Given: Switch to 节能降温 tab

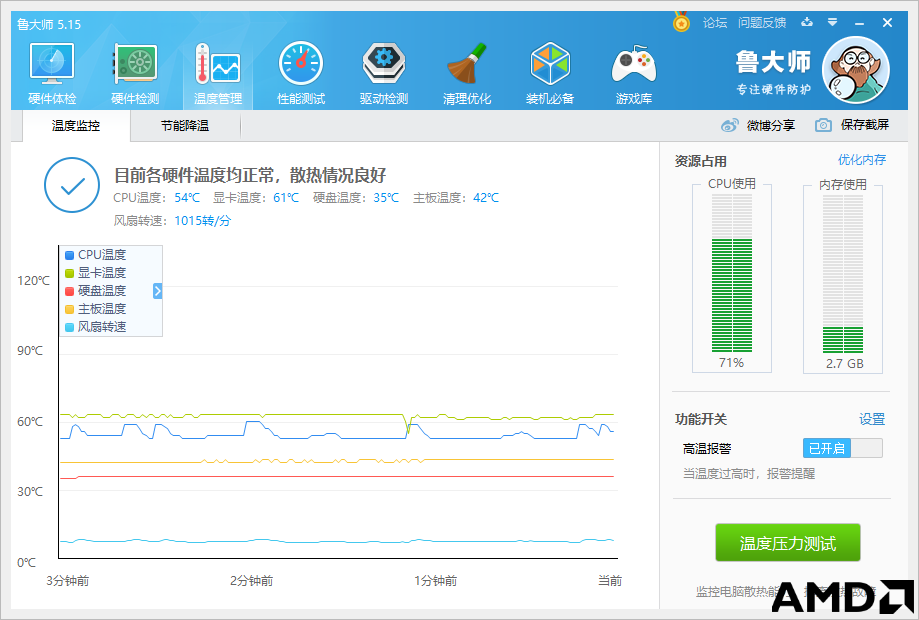Looking at the screenshot, I should pos(185,126).
